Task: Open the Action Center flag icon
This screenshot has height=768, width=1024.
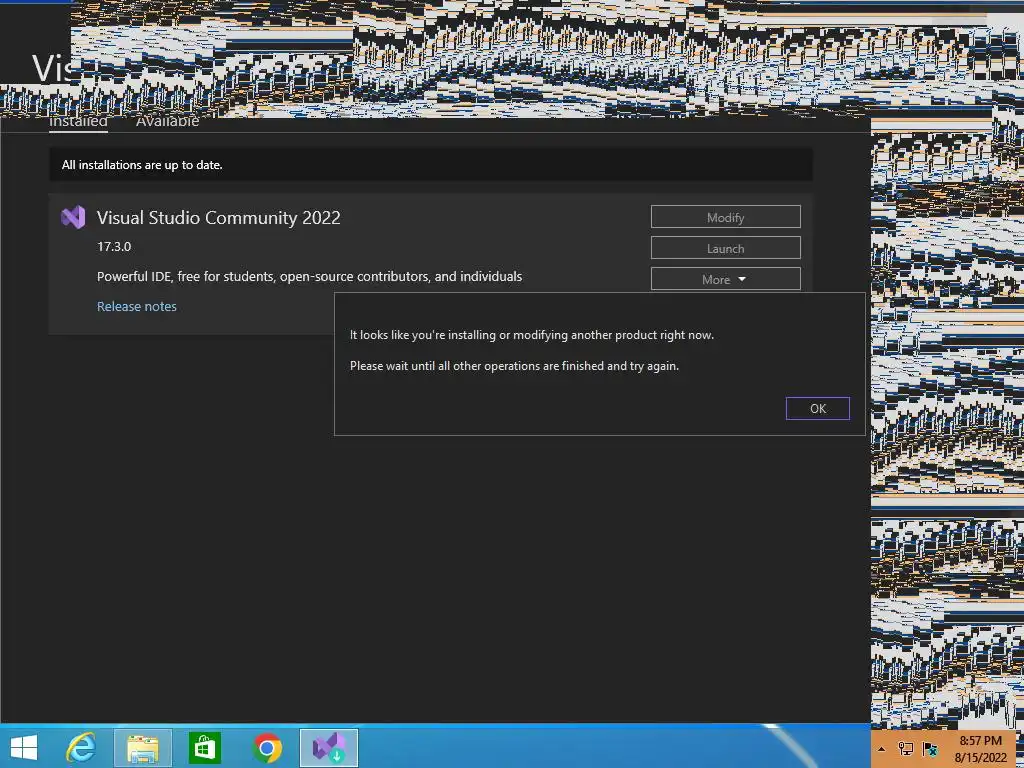Action: click(930, 749)
